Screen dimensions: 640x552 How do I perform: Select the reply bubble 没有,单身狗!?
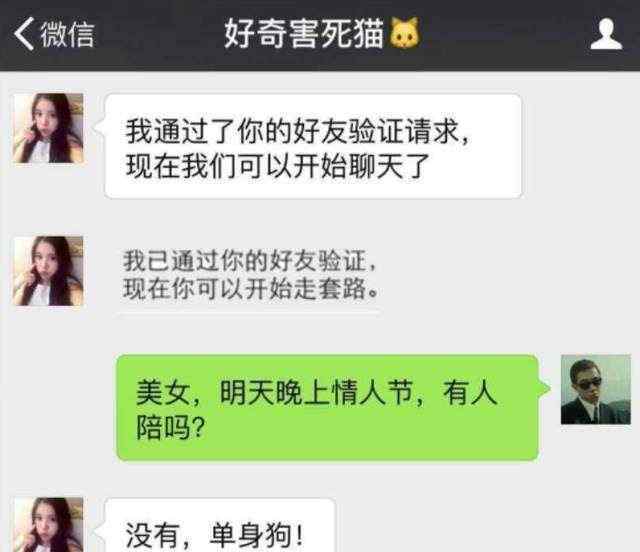[220, 525]
